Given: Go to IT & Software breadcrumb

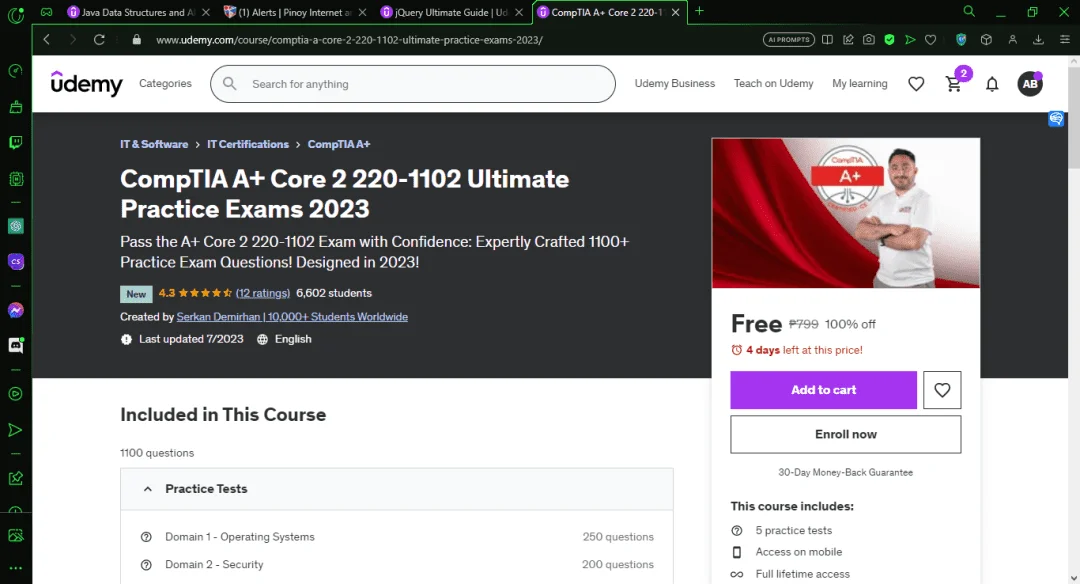Looking at the screenshot, I should click(154, 144).
